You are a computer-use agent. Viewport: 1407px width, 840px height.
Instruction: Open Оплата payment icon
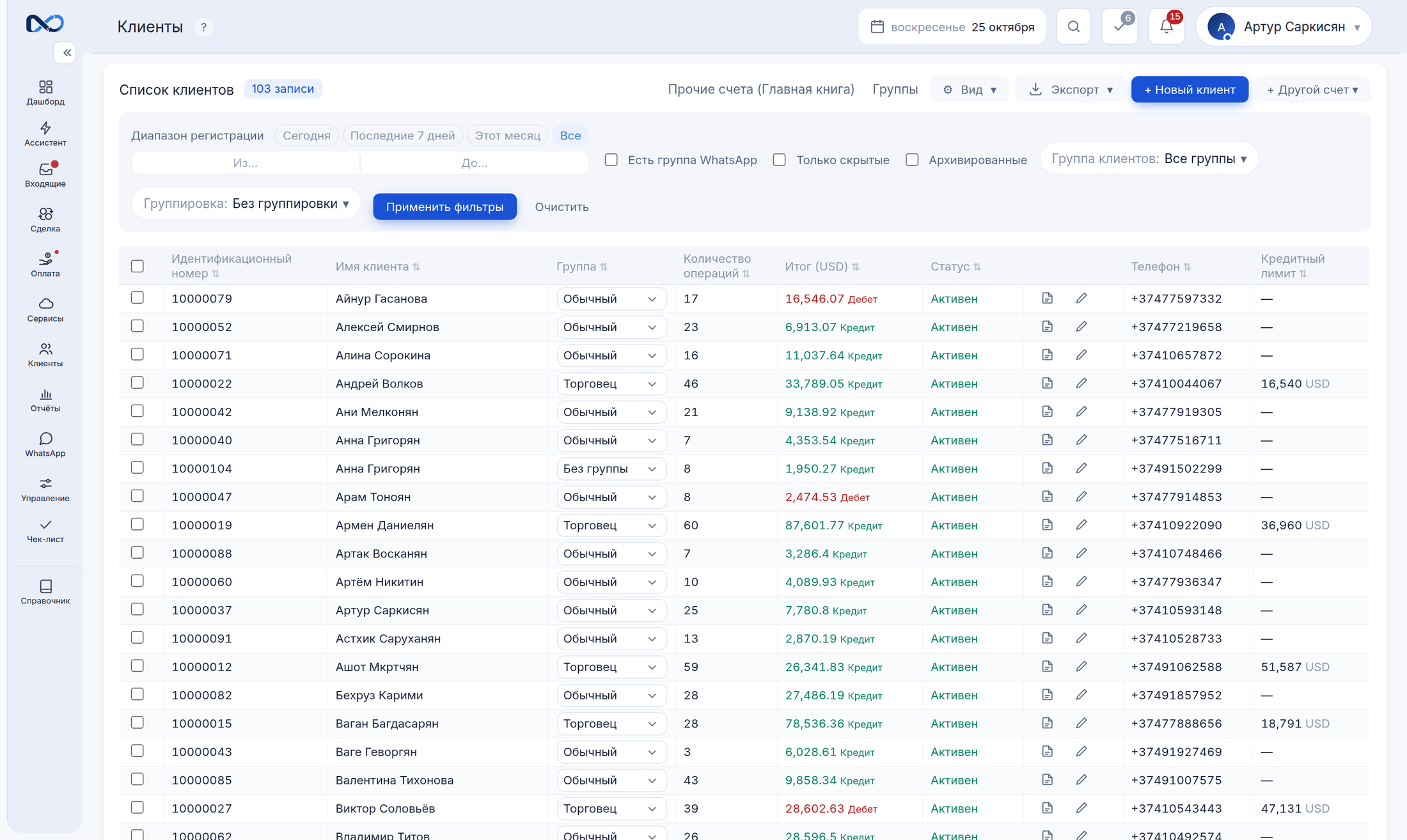[x=45, y=265]
